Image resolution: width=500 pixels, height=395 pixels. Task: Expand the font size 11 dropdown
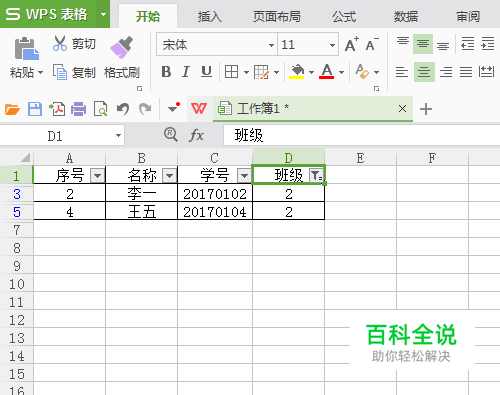pos(332,45)
